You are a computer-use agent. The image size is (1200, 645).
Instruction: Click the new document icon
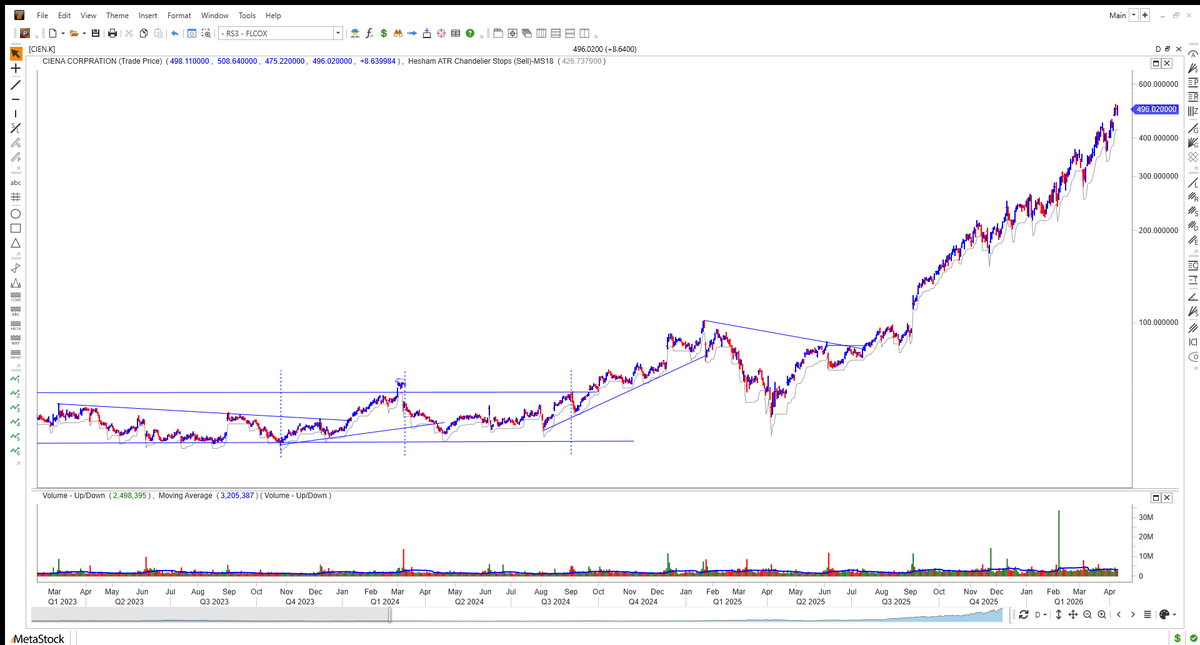pyautogui.click(x=51, y=33)
